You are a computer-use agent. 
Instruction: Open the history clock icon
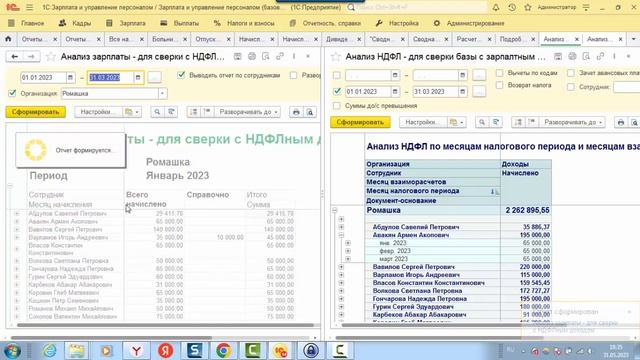tap(512, 7)
